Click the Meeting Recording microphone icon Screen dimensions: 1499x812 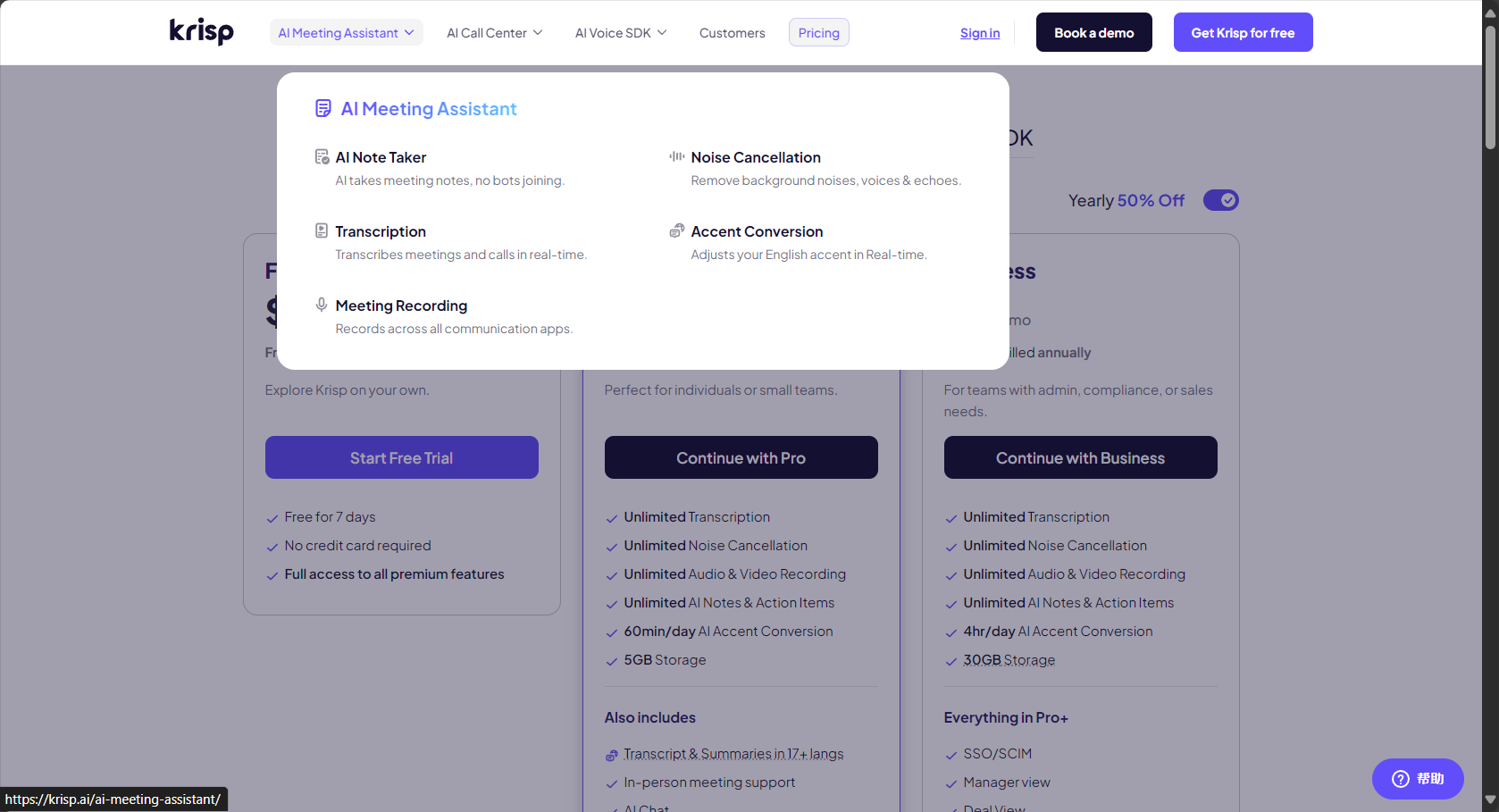[x=322, y=305]
